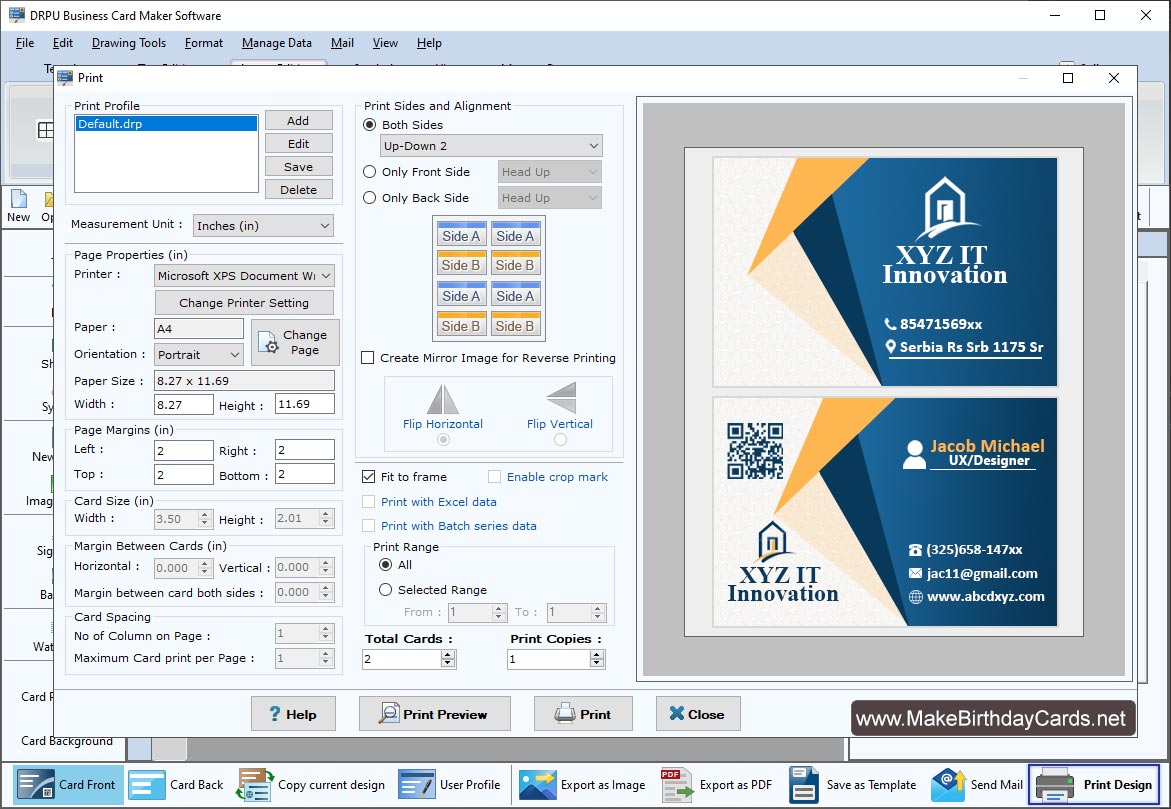
Task: Click Copy current design icon
Action: [x=255, y=784]
